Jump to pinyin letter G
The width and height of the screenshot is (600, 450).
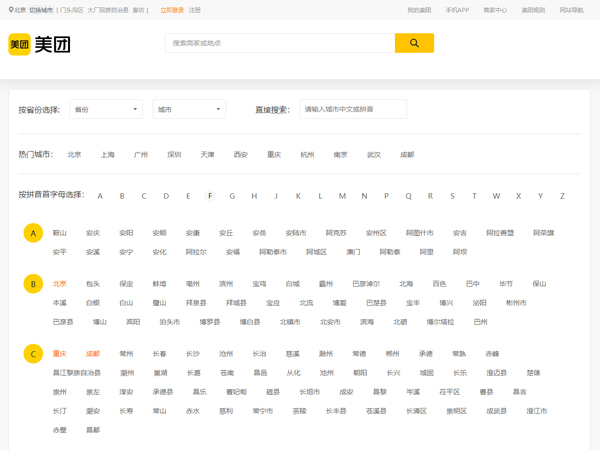232,196
